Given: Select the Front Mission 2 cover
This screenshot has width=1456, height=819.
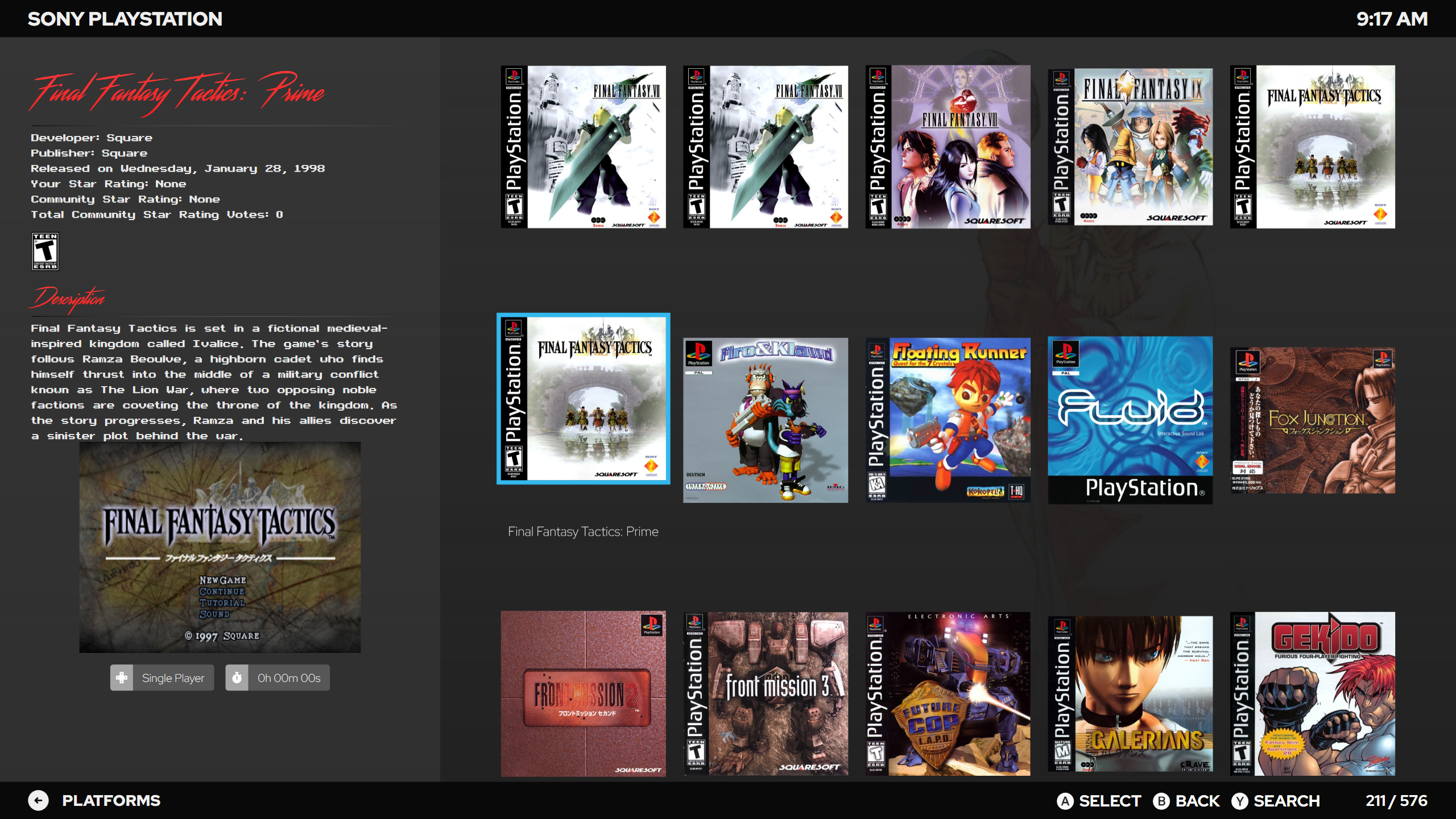Looking at the screenshot, I should (x=583, y=694).
